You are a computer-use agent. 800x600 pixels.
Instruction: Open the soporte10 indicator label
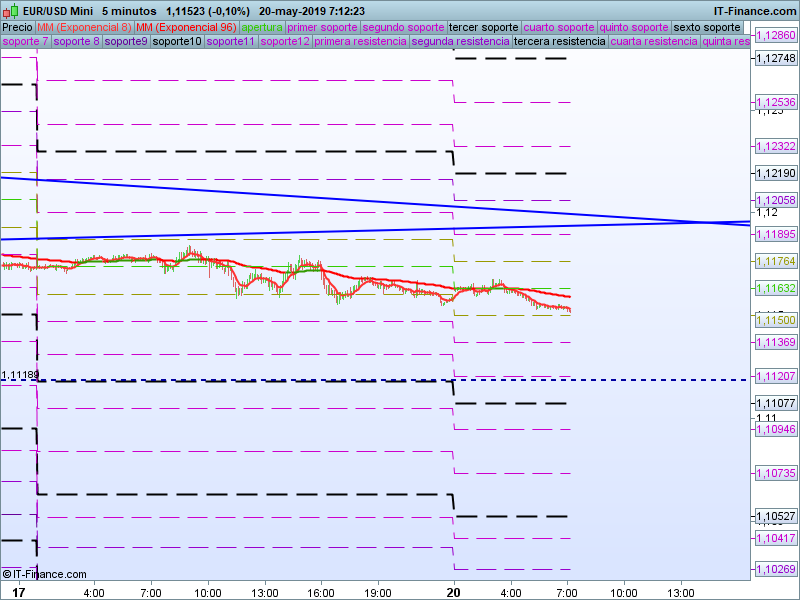(177, 42)
